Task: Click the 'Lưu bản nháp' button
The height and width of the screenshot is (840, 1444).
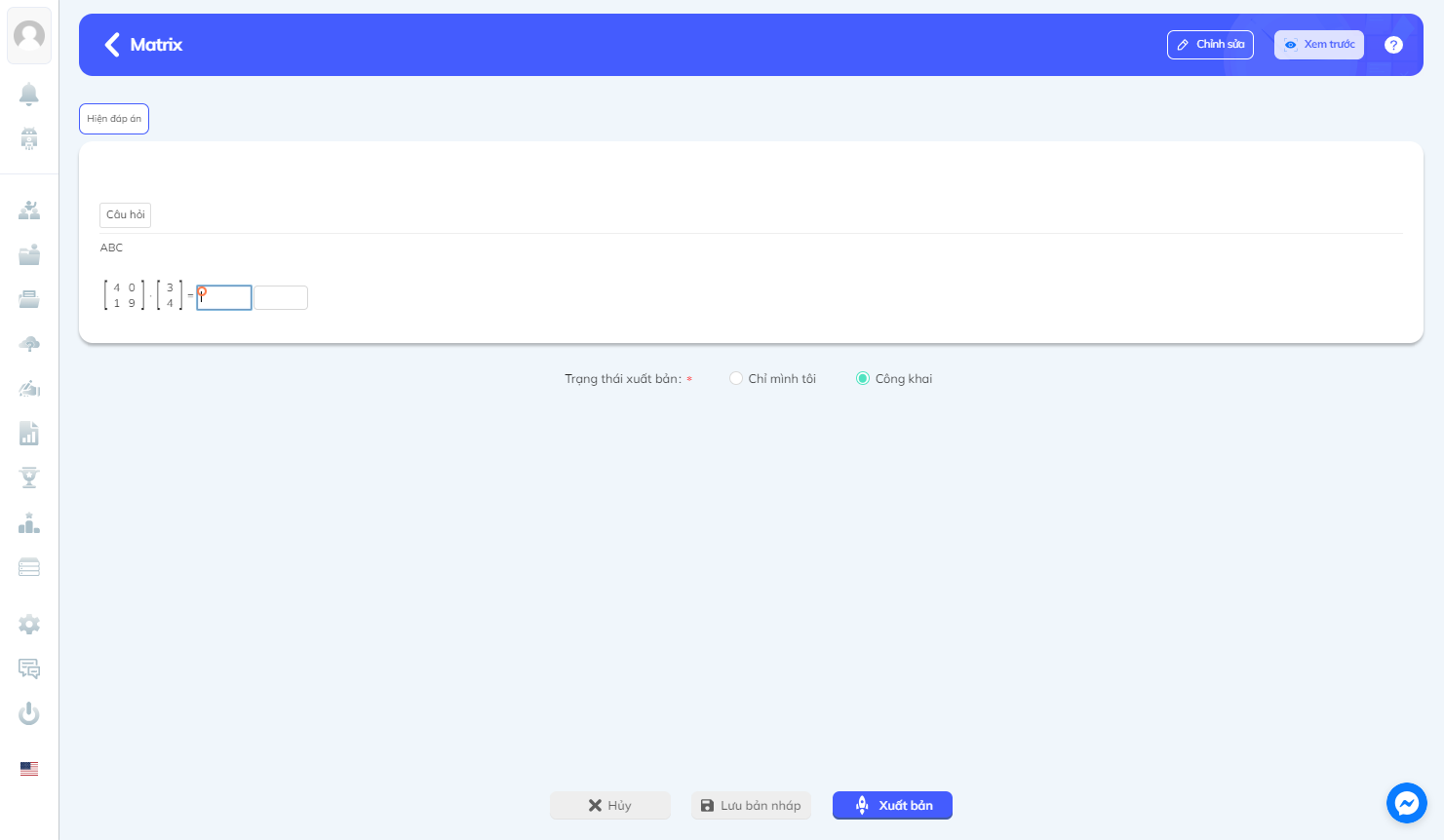Action: pos(751,806)
